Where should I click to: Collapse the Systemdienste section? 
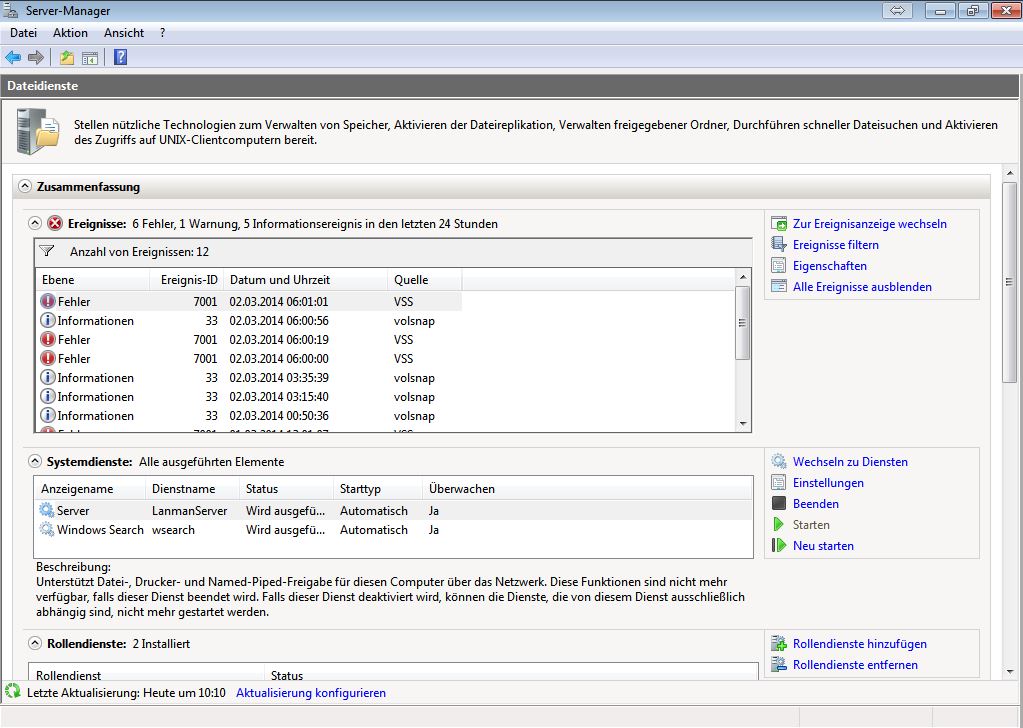(x=35, y=462)
